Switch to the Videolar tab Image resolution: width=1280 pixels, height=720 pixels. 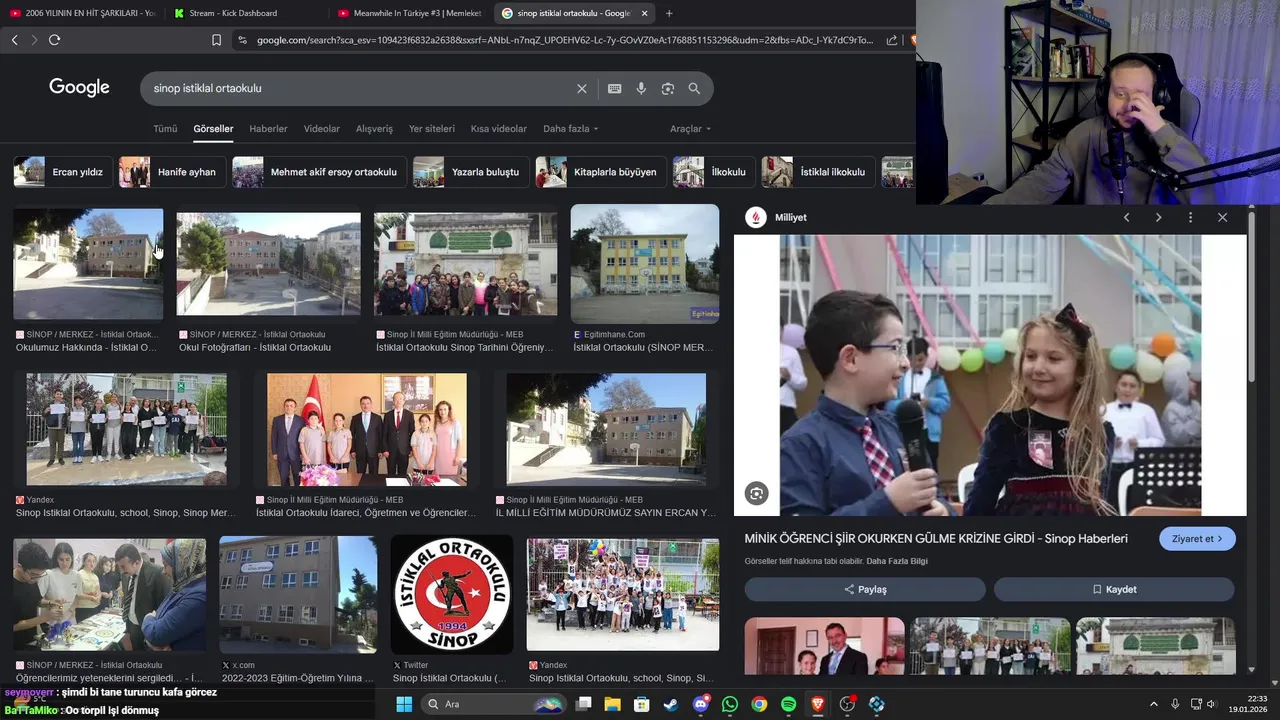(x=322, y=129)
